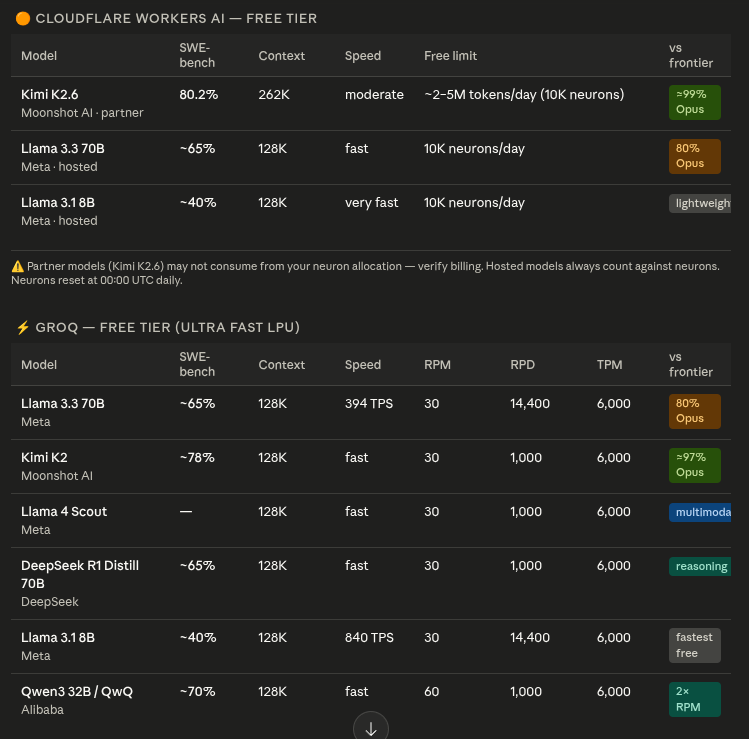
Task: Click RPD 14,400 in Llama 3.1 8B row
Action: [x=530, y=638]
